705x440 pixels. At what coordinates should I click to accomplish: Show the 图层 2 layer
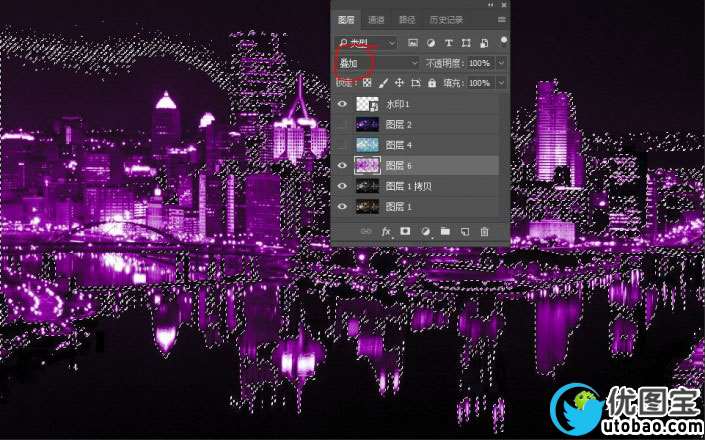343,125
